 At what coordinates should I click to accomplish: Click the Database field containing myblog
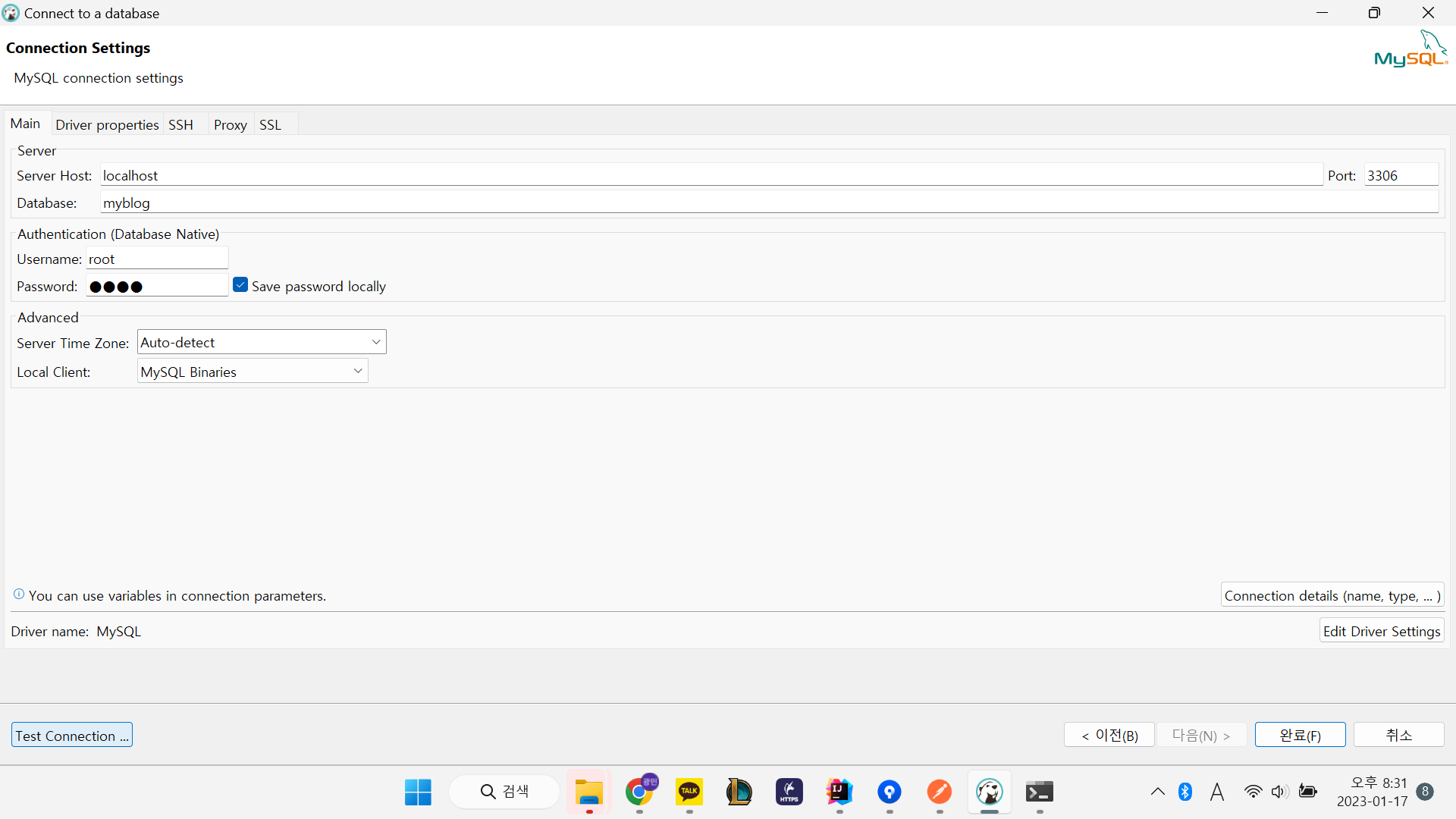coord(769,202)
